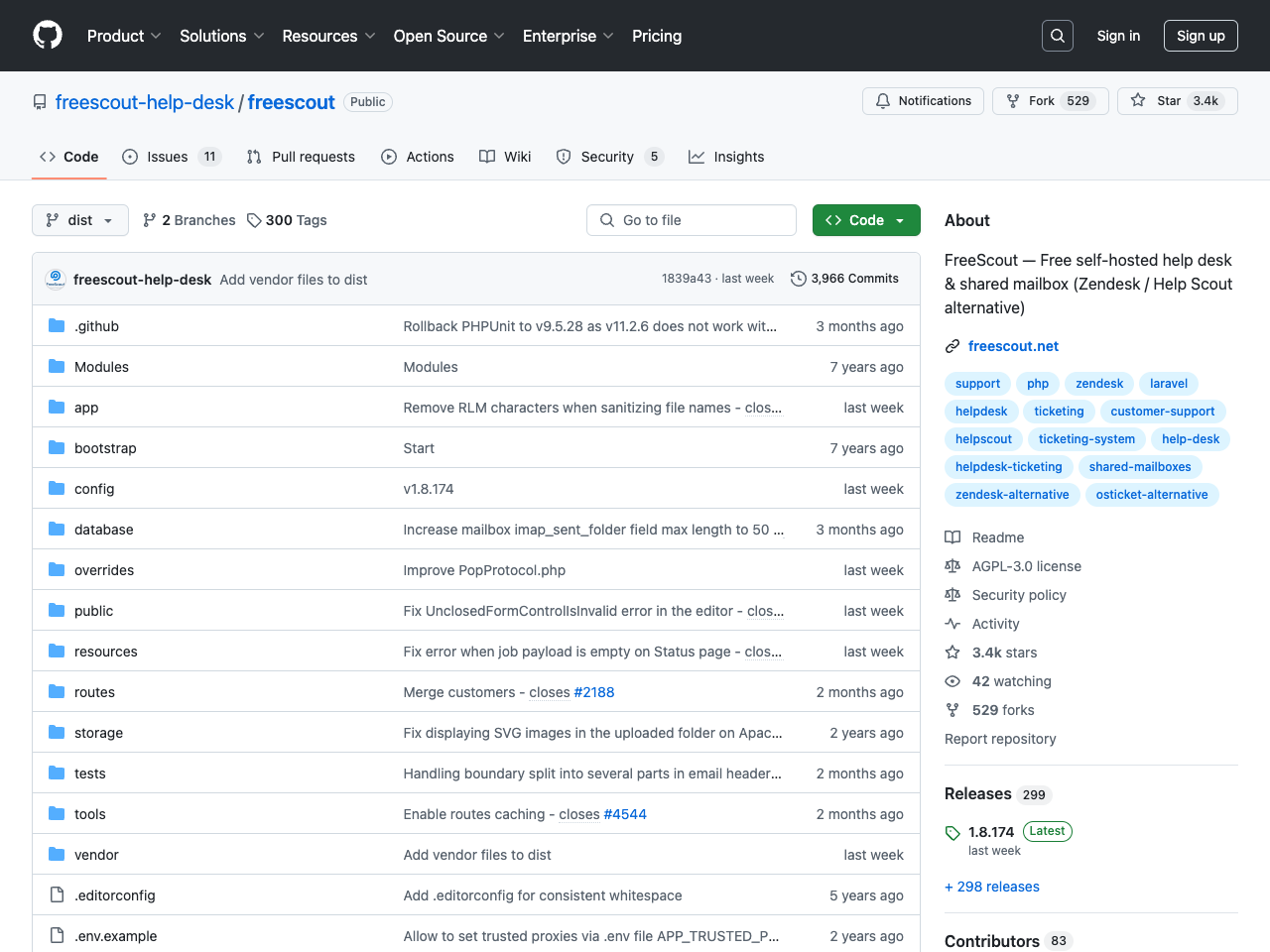1270x952 pixels.
Task: Star the repository with Star button
Action: pos(1177,101)
